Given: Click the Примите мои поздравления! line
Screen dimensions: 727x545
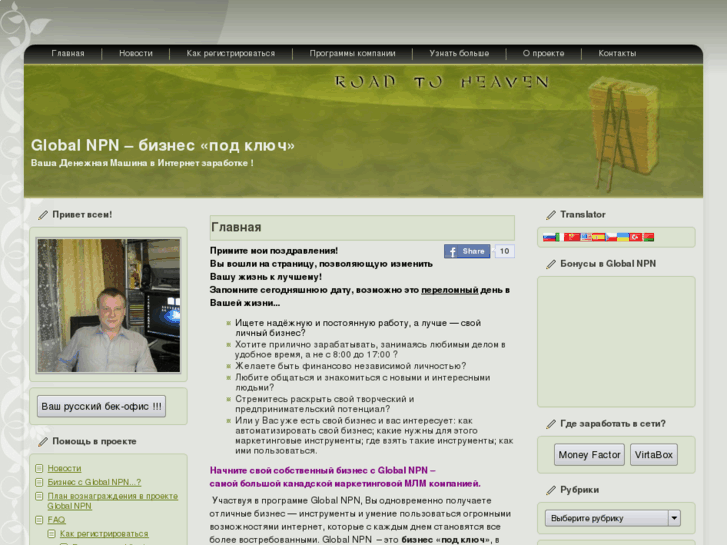Looking at the screenshot, I should click(274, 250).
